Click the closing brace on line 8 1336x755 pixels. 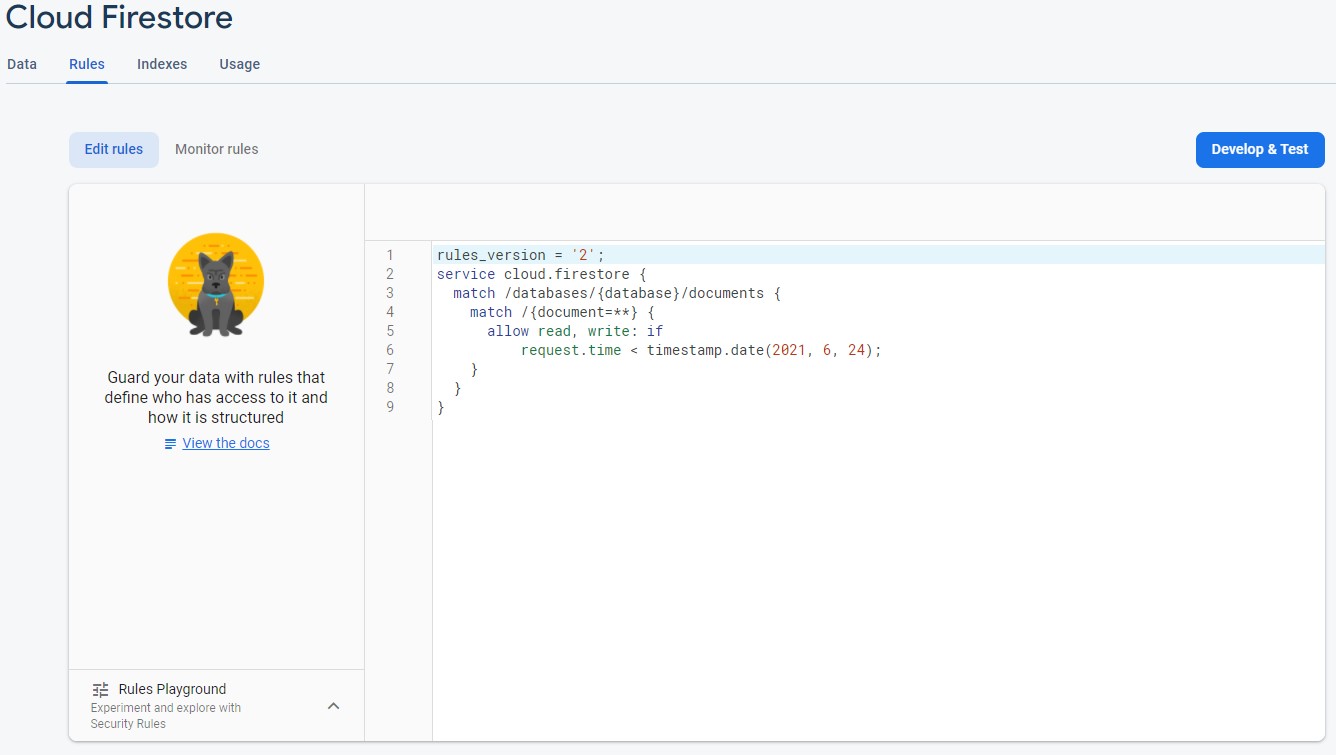click(458, 388)
